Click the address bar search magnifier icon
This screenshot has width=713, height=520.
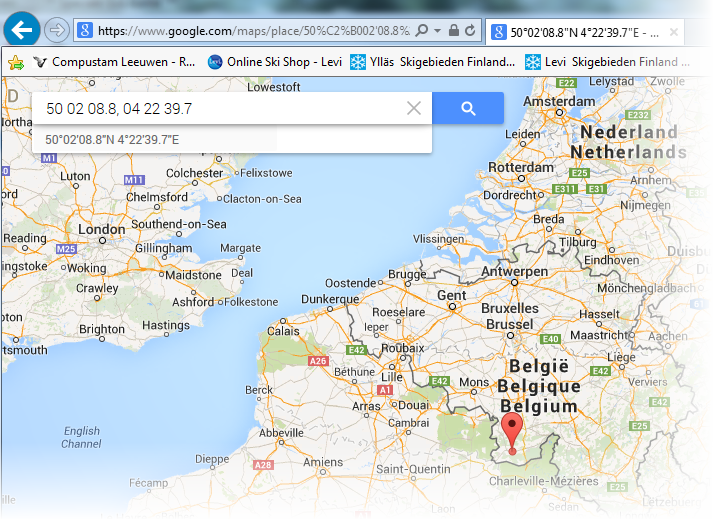click(x=422, y=30)
